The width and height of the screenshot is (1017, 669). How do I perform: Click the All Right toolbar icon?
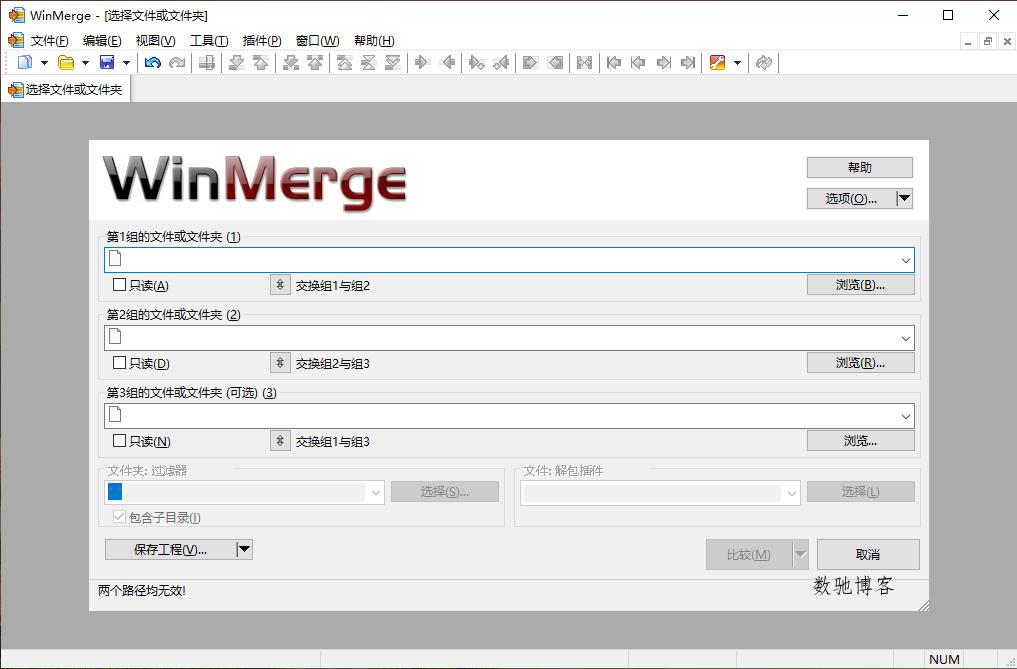[531, 62]
